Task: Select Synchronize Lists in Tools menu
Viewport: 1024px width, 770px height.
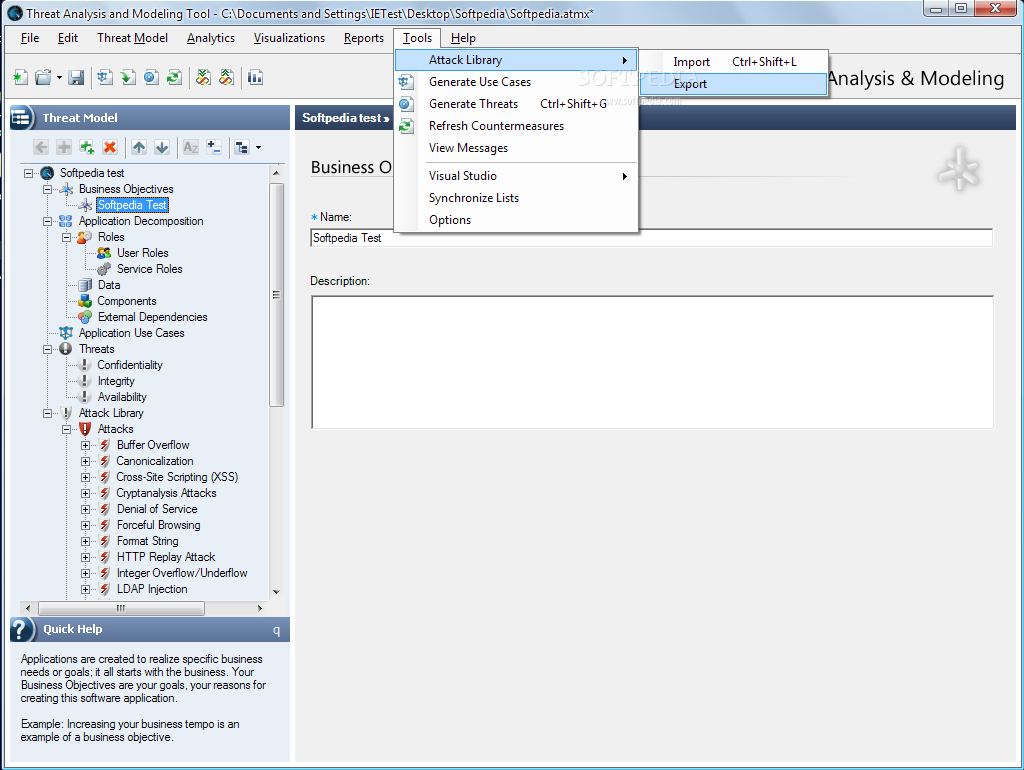Action: (x=516, y=198)
